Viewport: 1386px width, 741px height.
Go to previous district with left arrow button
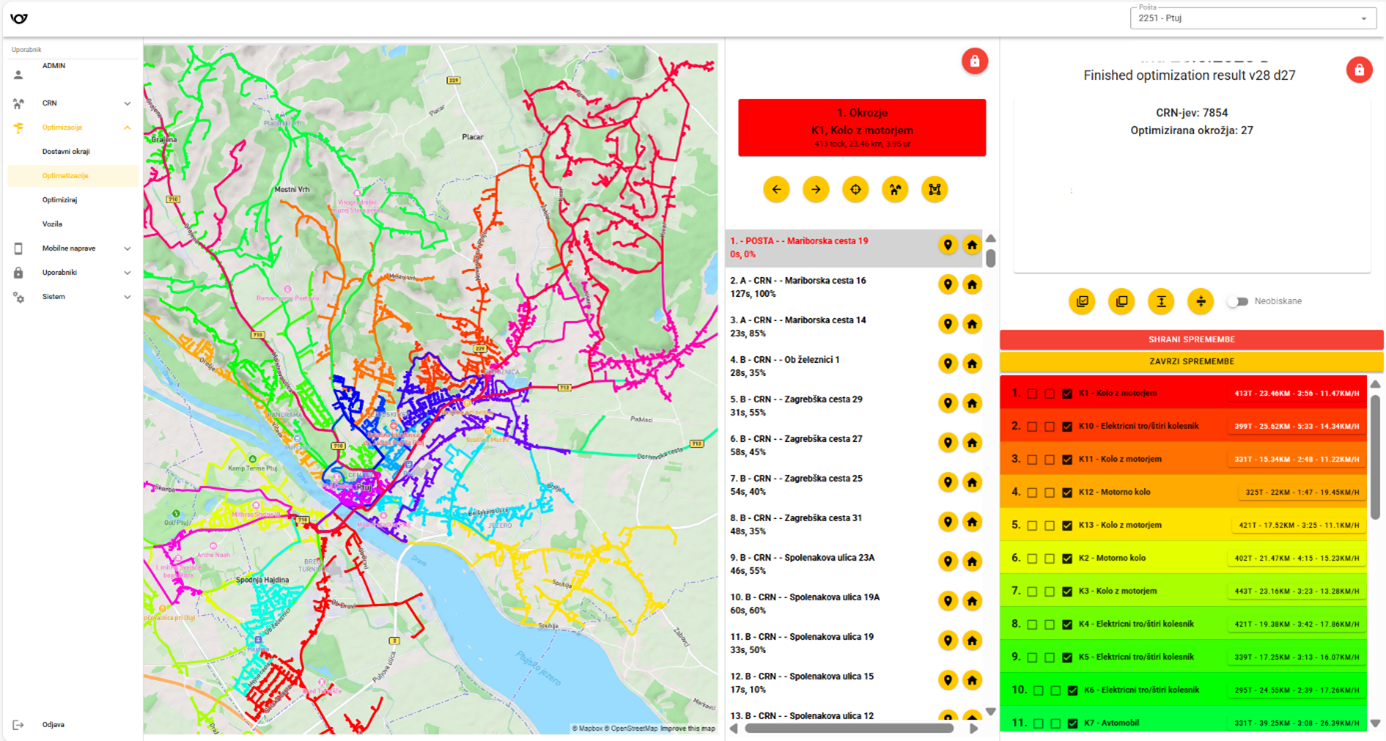click(x=776, y=190)
